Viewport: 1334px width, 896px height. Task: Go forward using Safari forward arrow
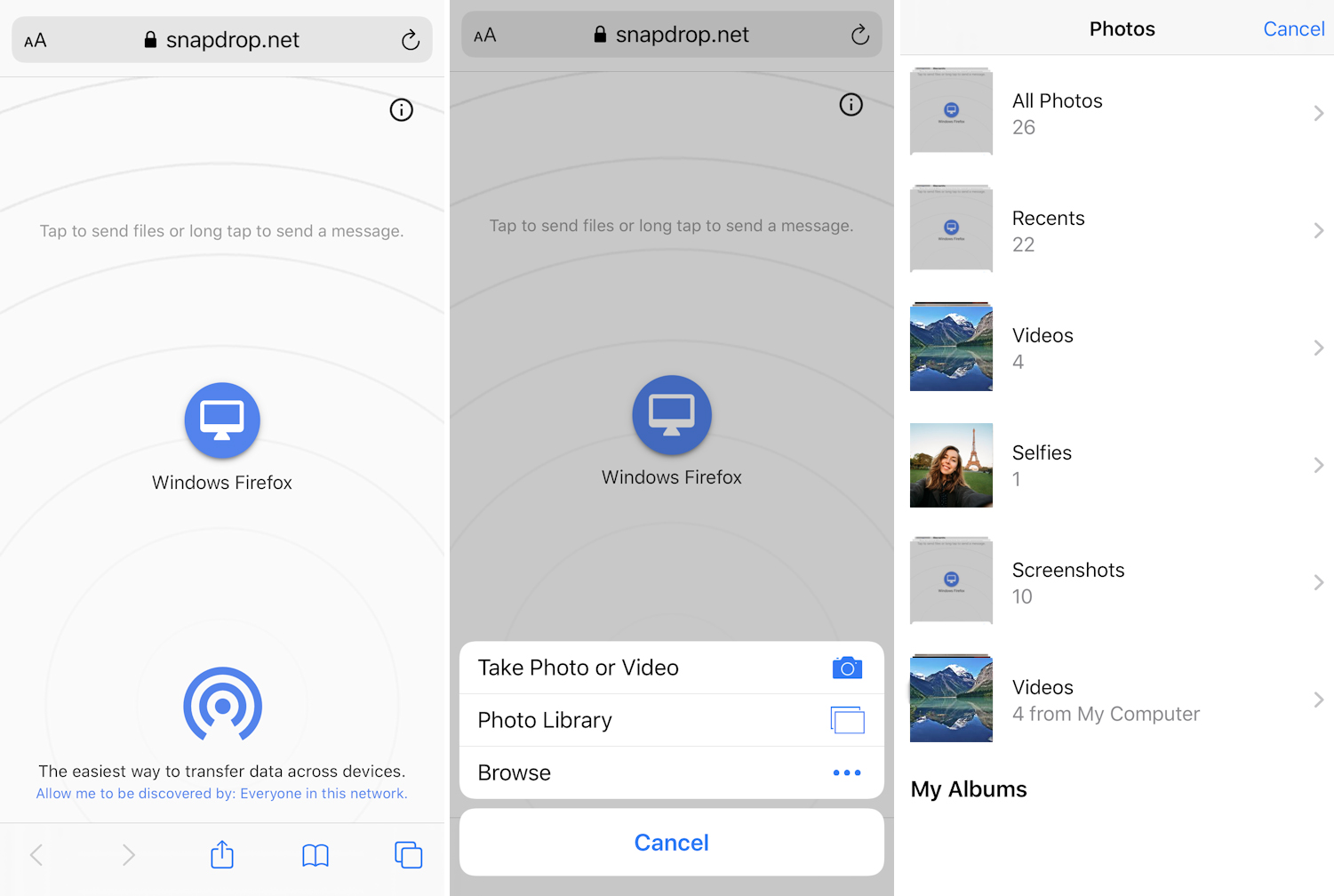click(129, 855)
